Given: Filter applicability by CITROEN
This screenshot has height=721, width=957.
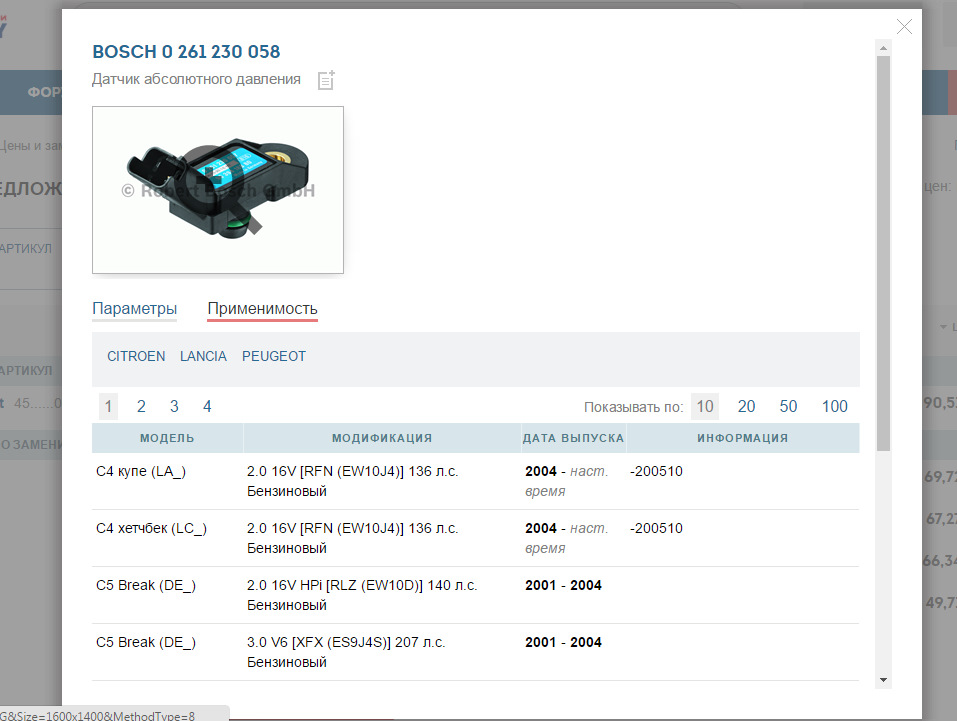Looking at the screenshot, I should [136, 356].
